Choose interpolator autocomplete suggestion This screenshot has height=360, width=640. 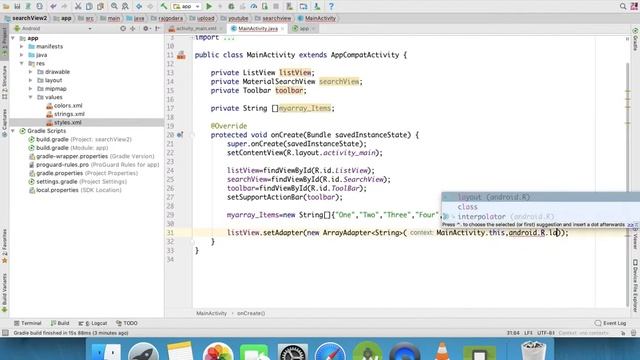point(541,217)
